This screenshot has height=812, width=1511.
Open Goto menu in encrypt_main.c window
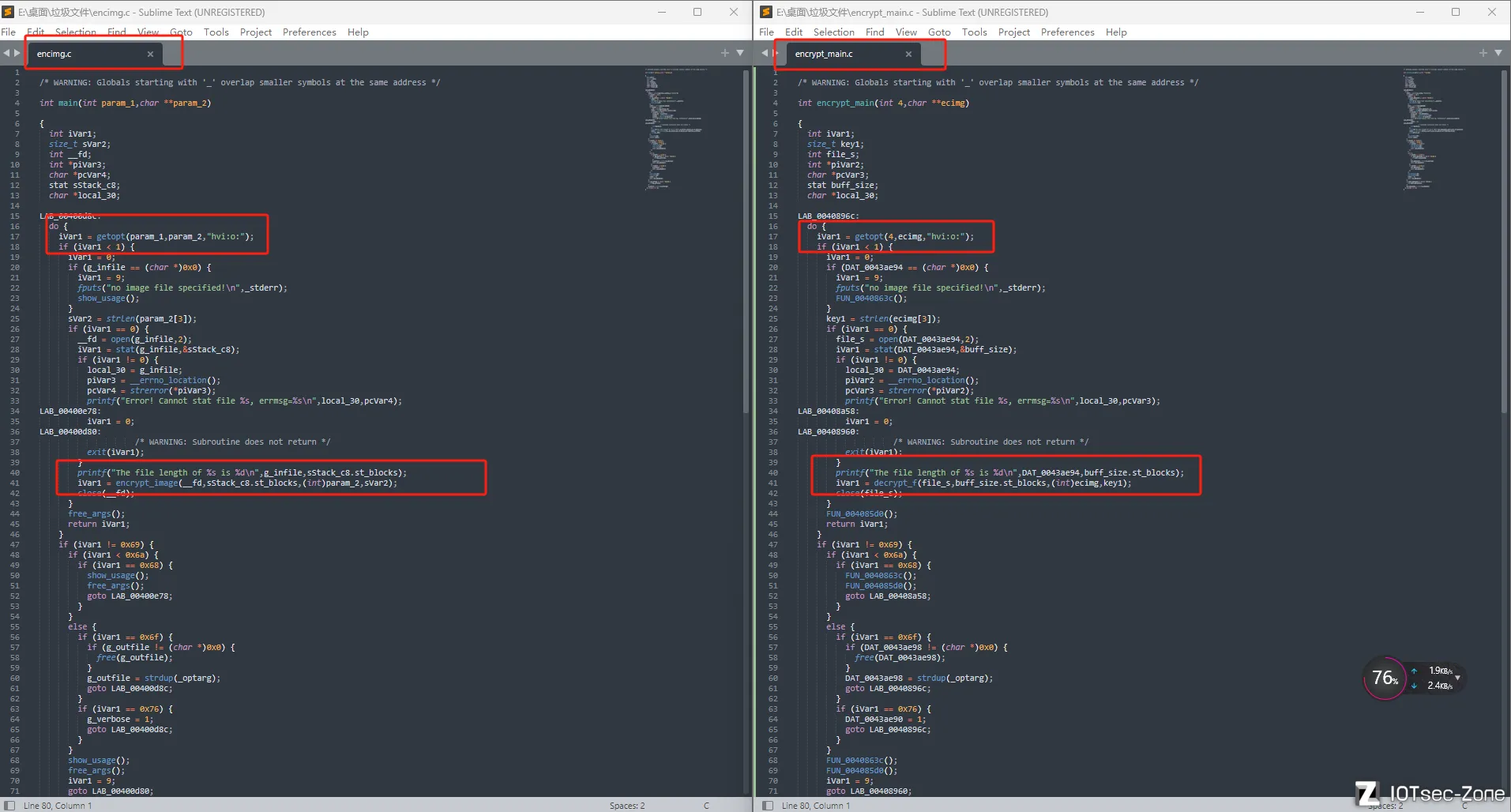939,32
